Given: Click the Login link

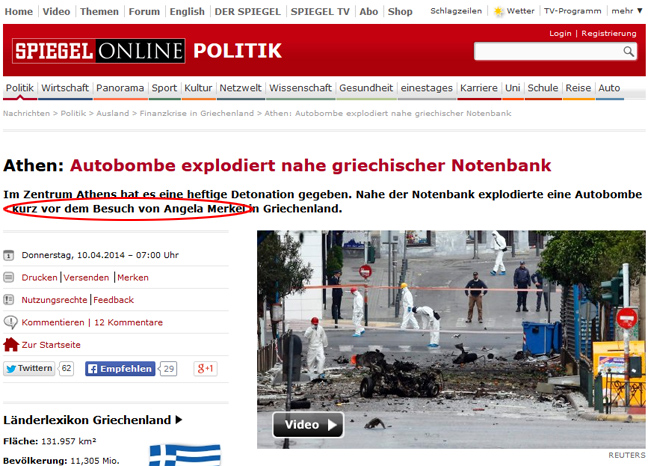Looking at the screenshot, I should [x=560, y=33].
